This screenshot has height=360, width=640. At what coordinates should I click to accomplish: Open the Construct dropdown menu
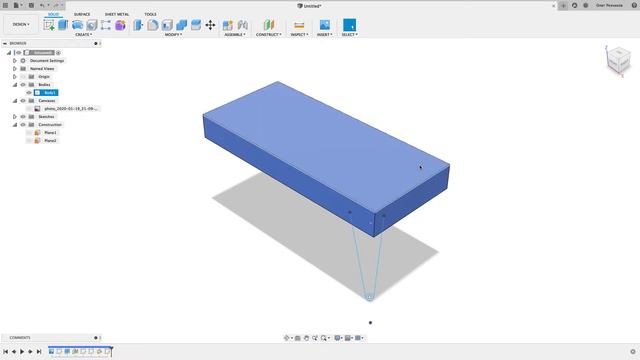[x=269, y=35]
